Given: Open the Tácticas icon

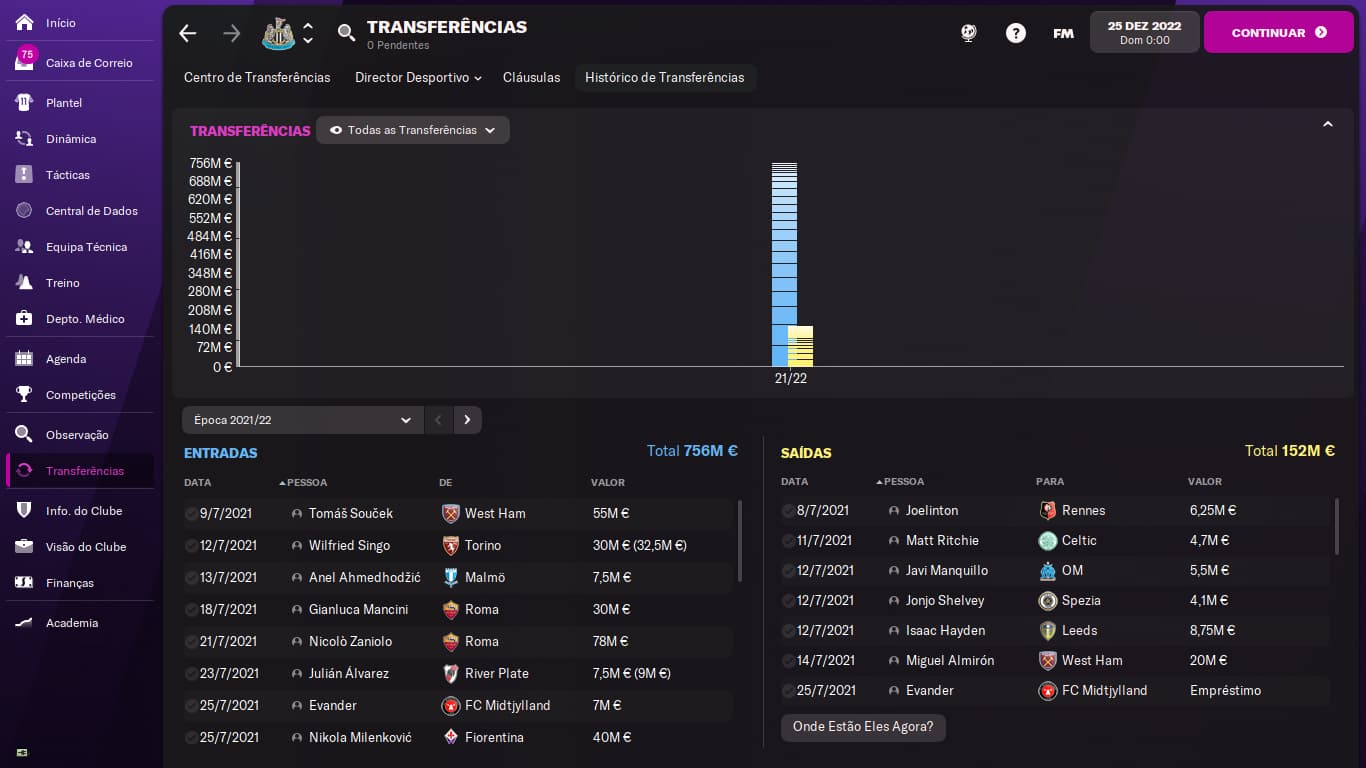Looking at the screenshot, I should pyautogui.click(x=25, y=174).
